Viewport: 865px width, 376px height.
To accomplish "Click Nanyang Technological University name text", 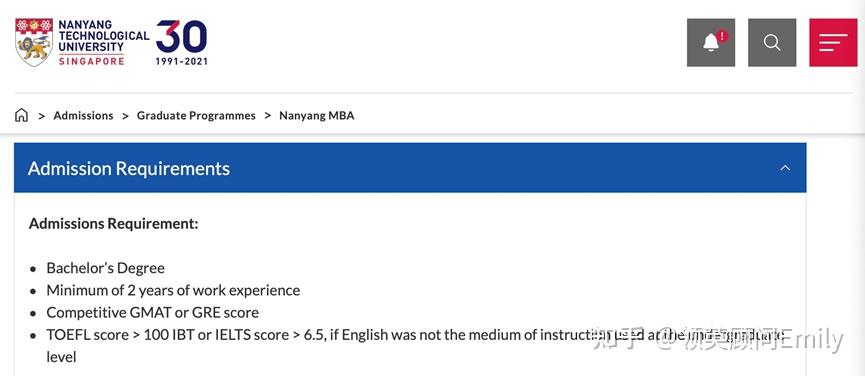I will click(104, 36).
